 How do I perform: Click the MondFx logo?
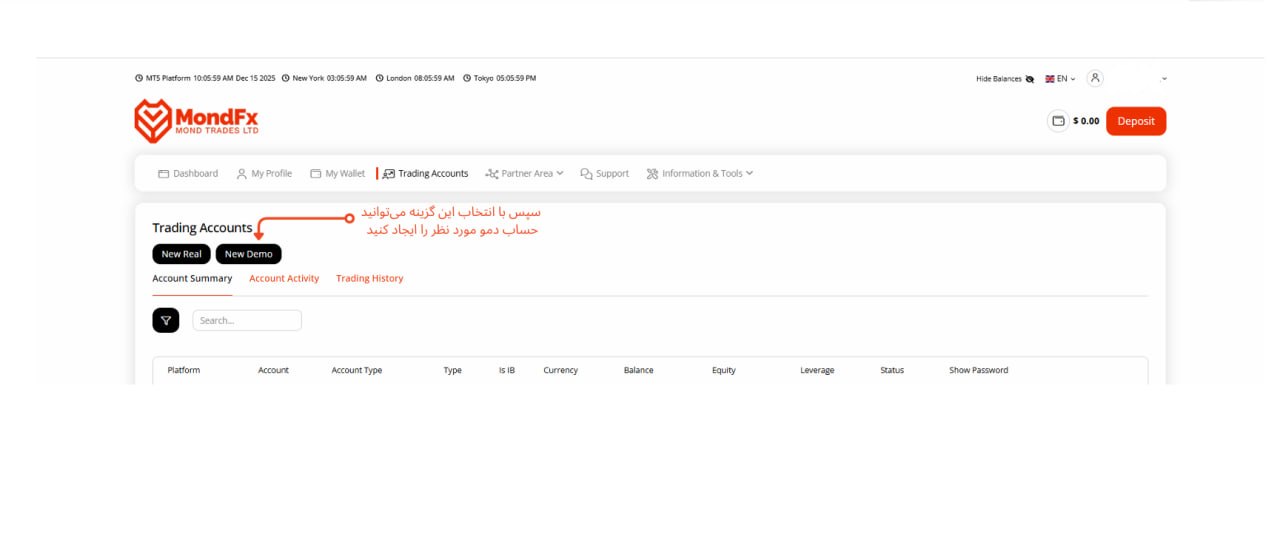pos(196,121)
